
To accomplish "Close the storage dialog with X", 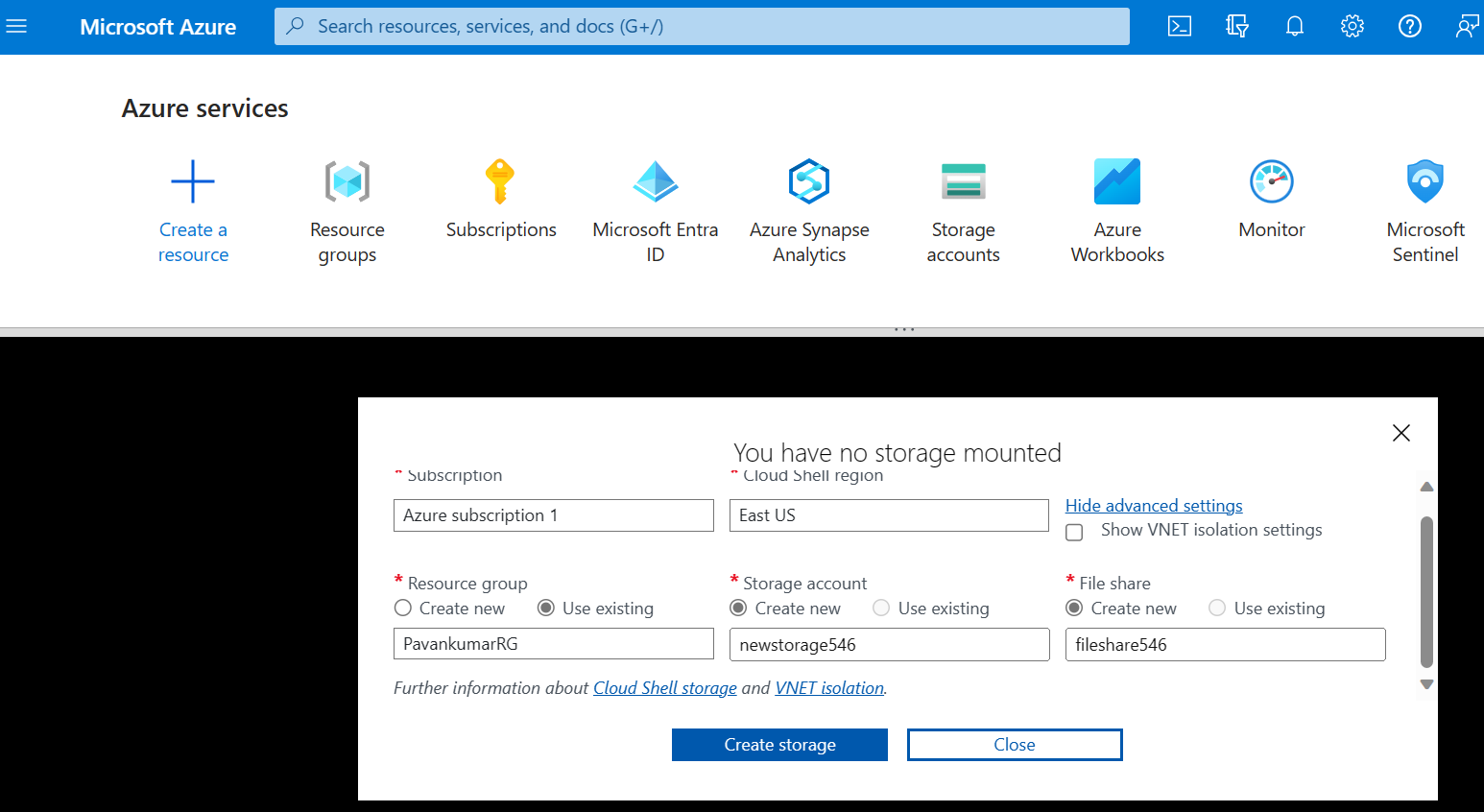I will click(x=1401, y=433).
